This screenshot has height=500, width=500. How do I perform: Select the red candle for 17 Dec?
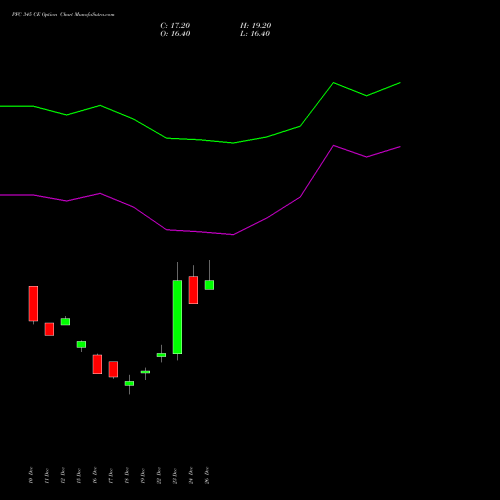click(113, 369)
